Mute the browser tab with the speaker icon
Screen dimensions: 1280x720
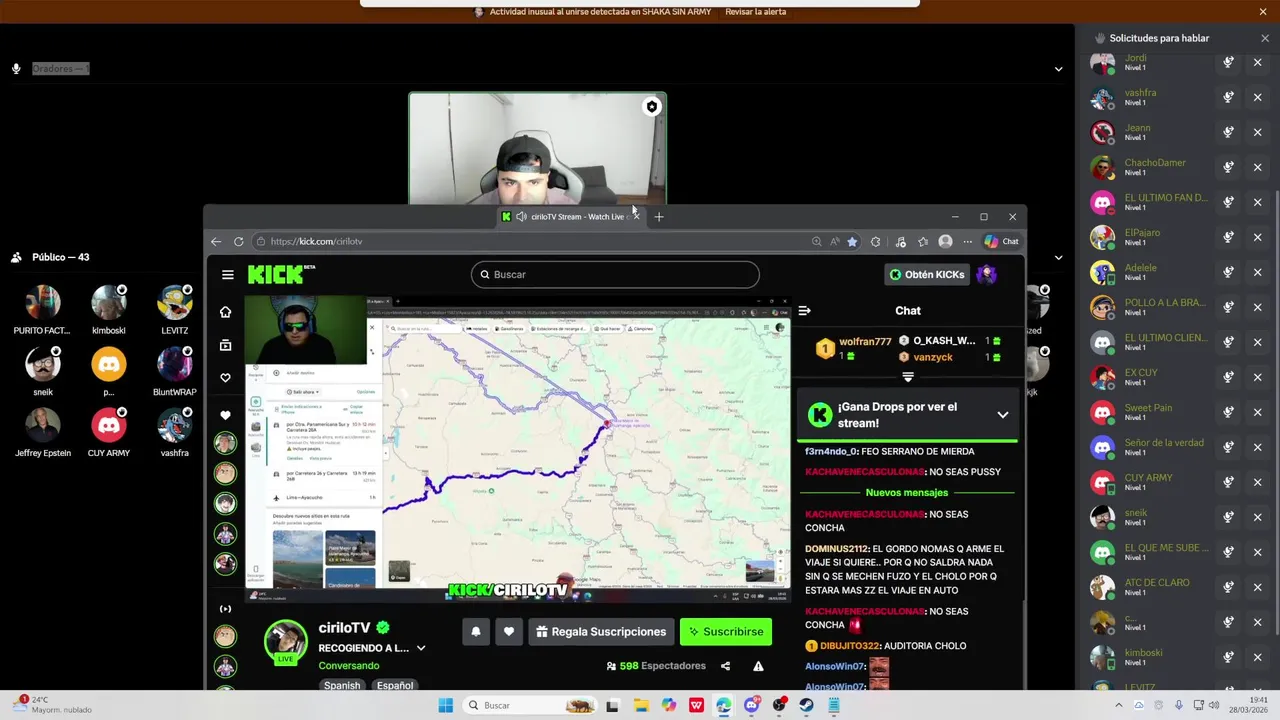click(x=521, y=217)
